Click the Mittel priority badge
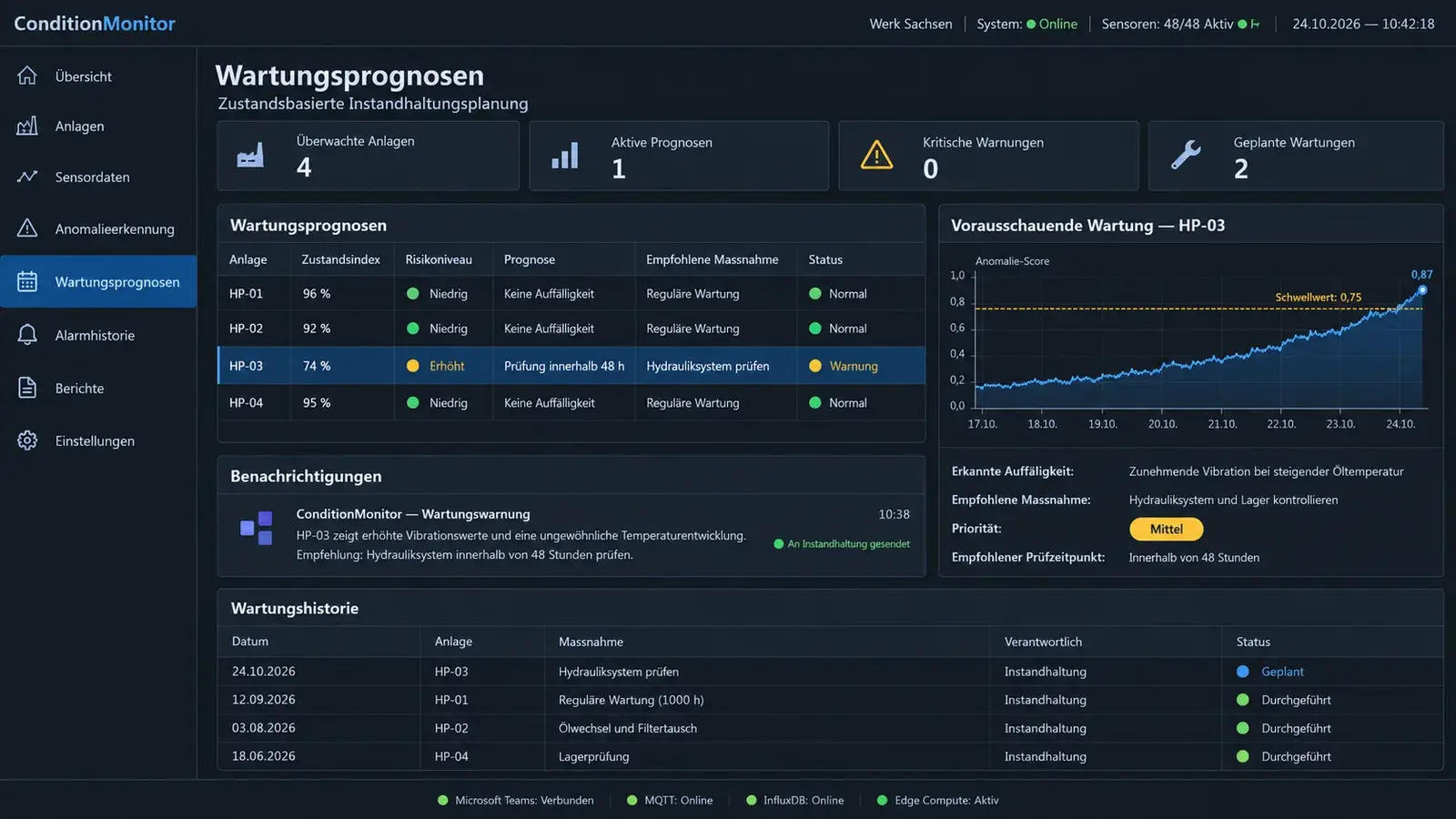 pyautogui.click(x=1166, y=529)
